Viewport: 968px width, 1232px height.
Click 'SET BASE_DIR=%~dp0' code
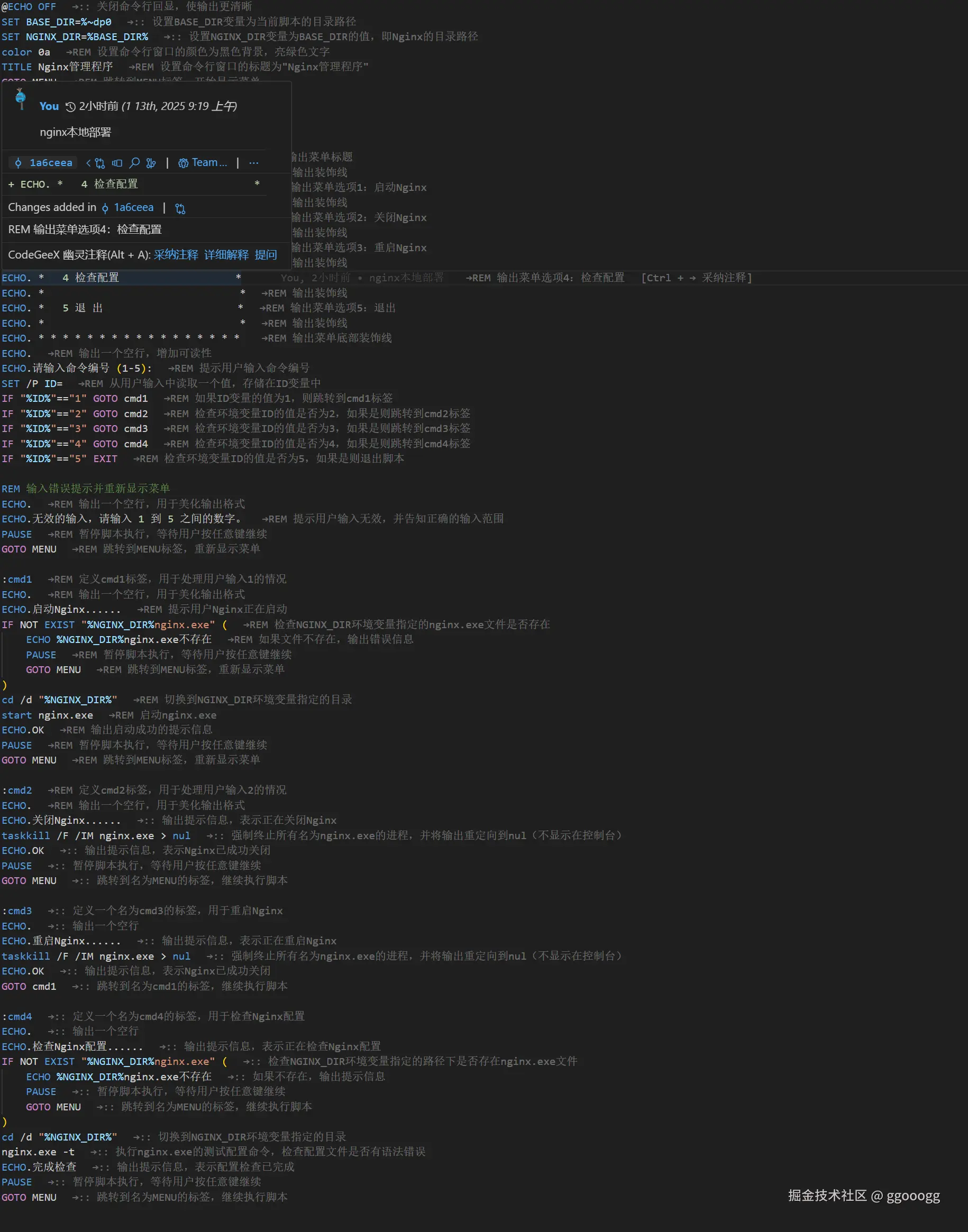coord(56,22)
